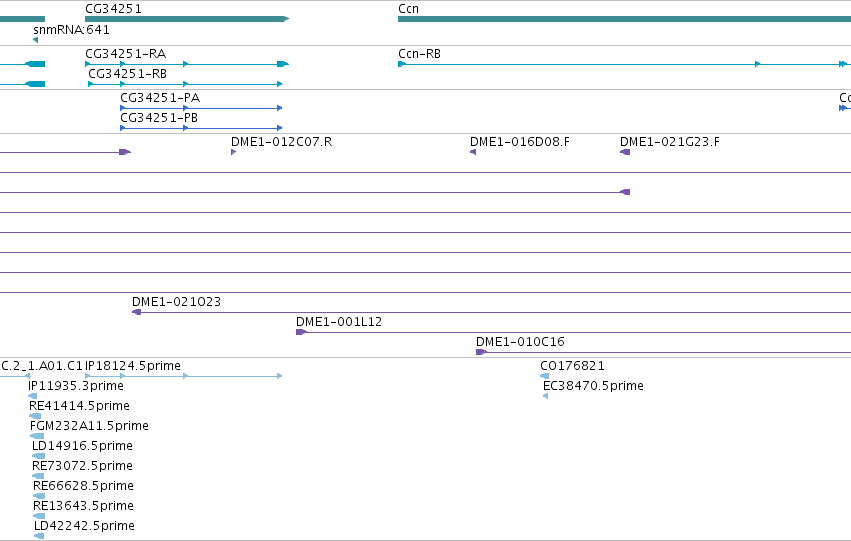The height and width of the screenshot is (541, 851).
Task: Click the LD14916.5prime EST label
Action: [x=82, y=446]
